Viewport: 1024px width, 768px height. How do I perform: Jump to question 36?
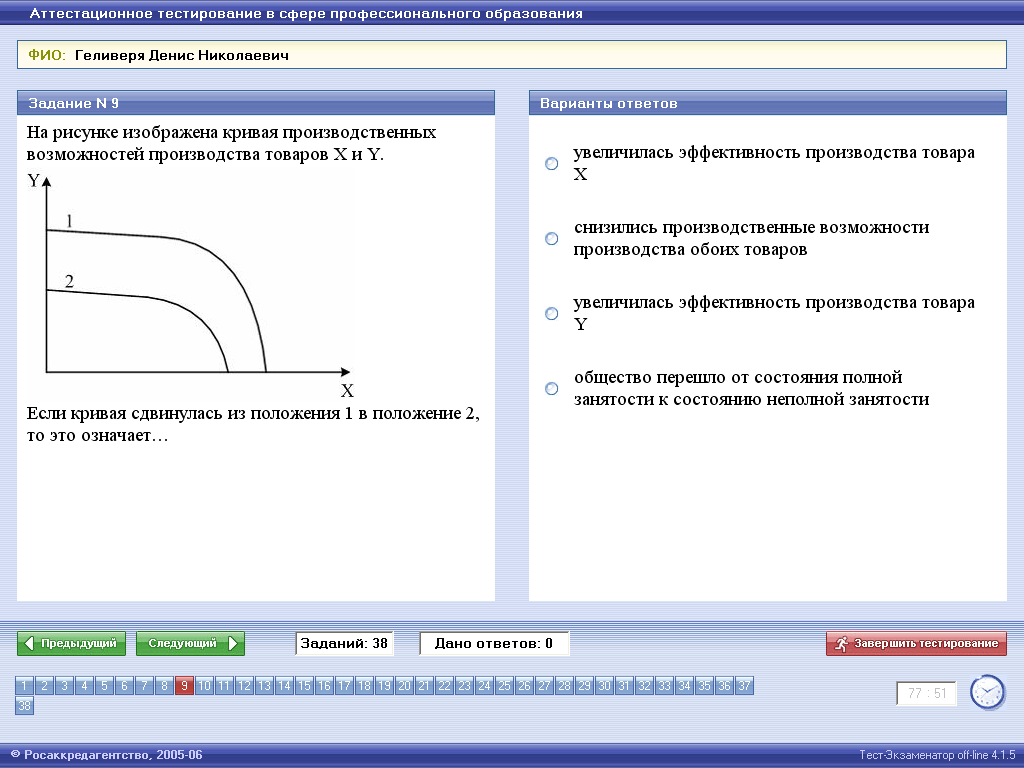[724, 686]
